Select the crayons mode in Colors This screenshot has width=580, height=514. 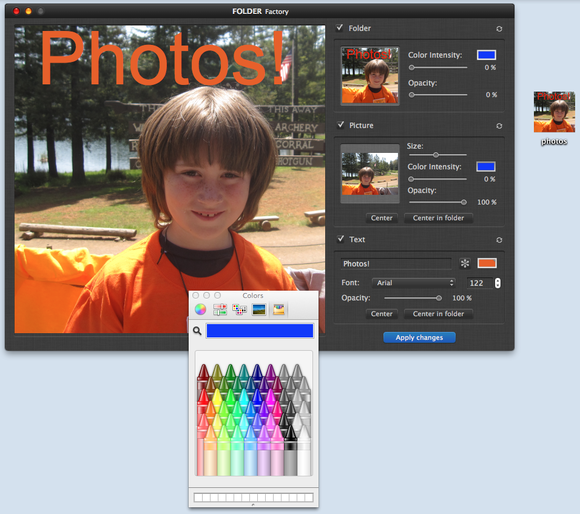[x=279, y=309]
